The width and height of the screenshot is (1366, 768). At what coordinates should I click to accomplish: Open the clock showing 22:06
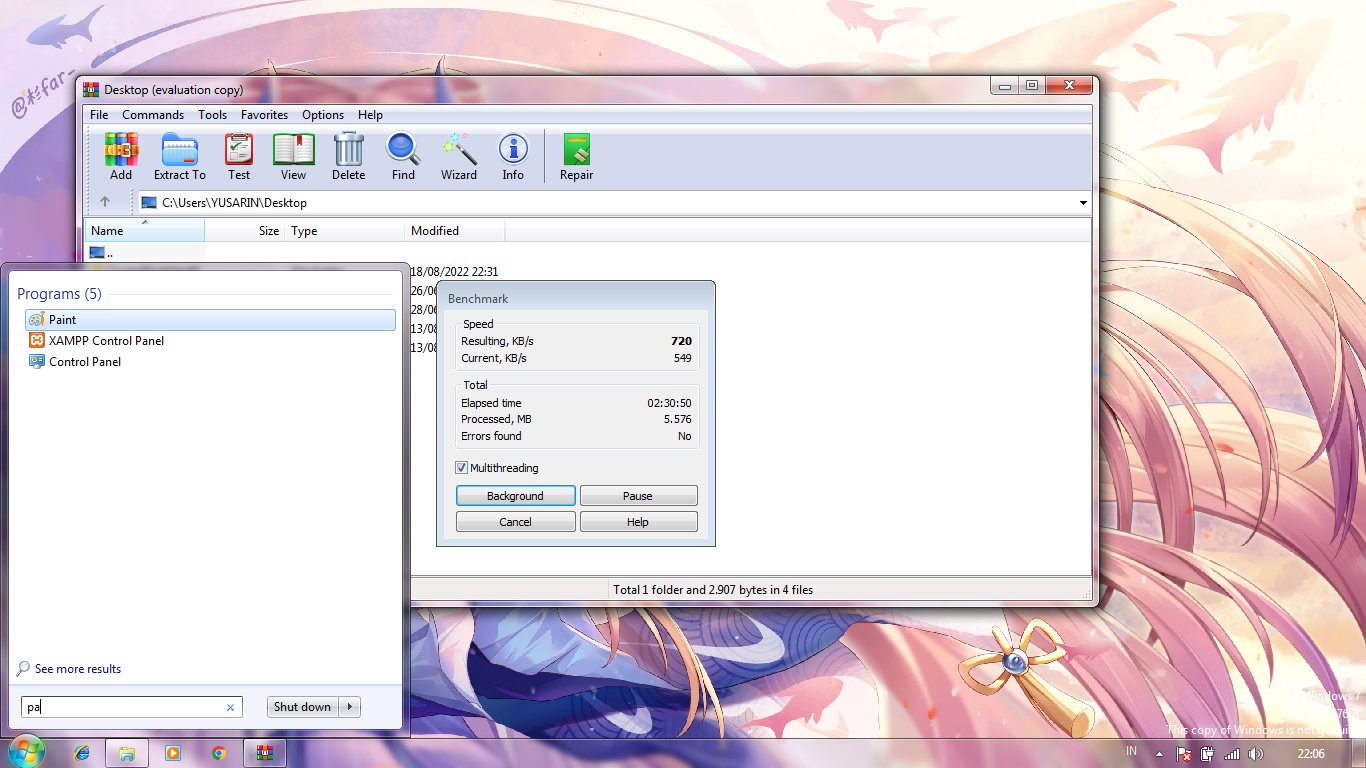1310,754
